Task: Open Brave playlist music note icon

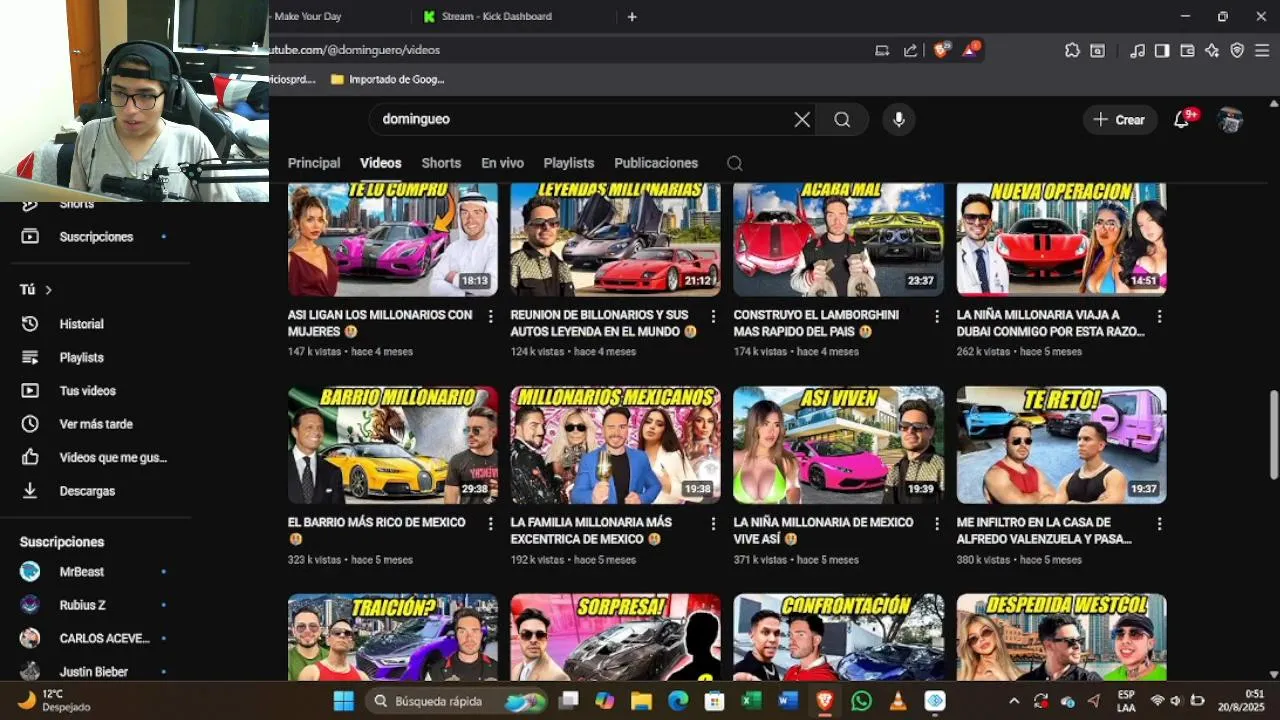Action: pos(1137,50)
